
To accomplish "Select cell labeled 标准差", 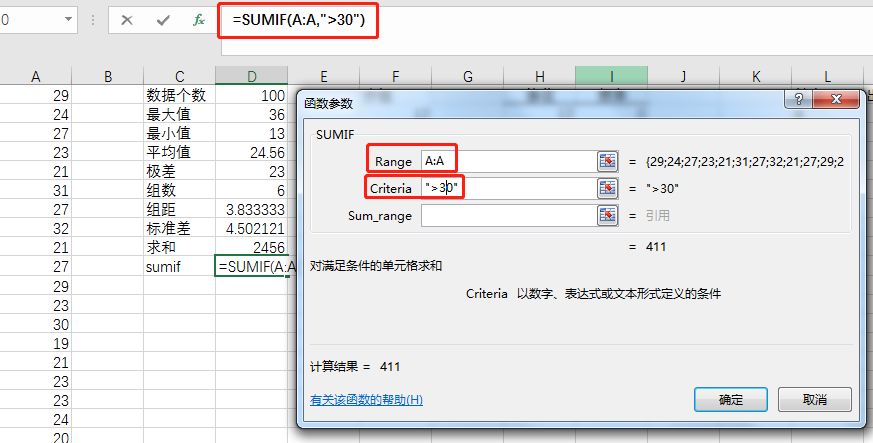I will (179, 228).
